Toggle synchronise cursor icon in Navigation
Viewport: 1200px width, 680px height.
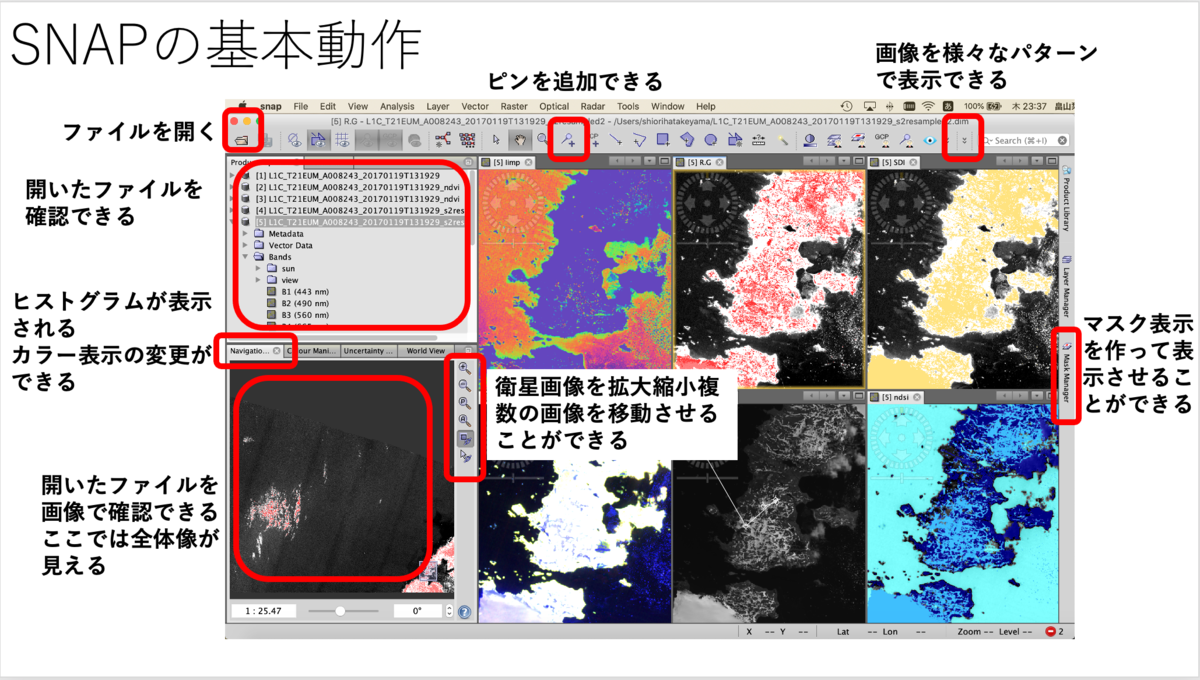(464, 457)
